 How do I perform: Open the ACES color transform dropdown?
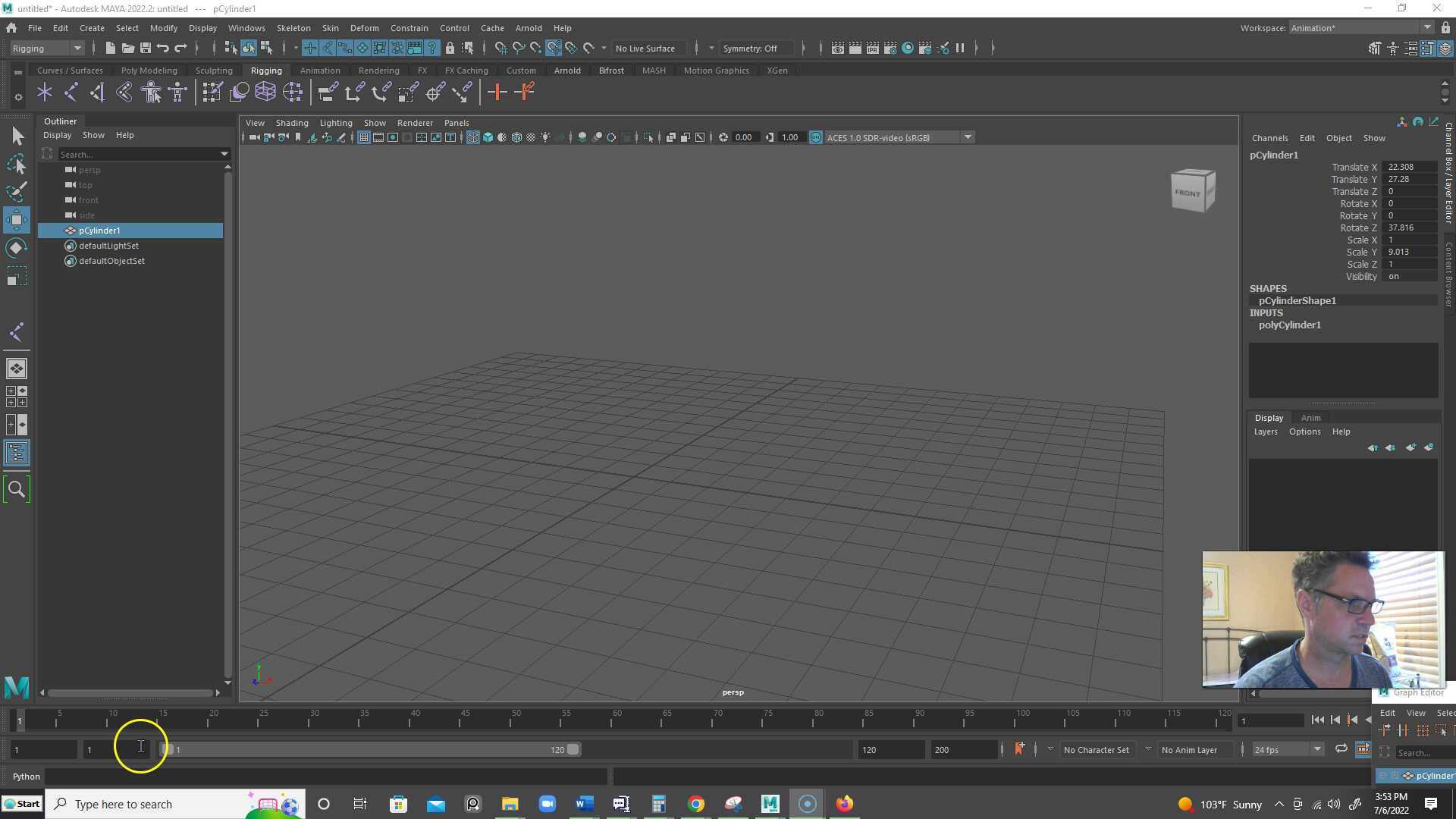pyautogui.click(x=968, y=137)
